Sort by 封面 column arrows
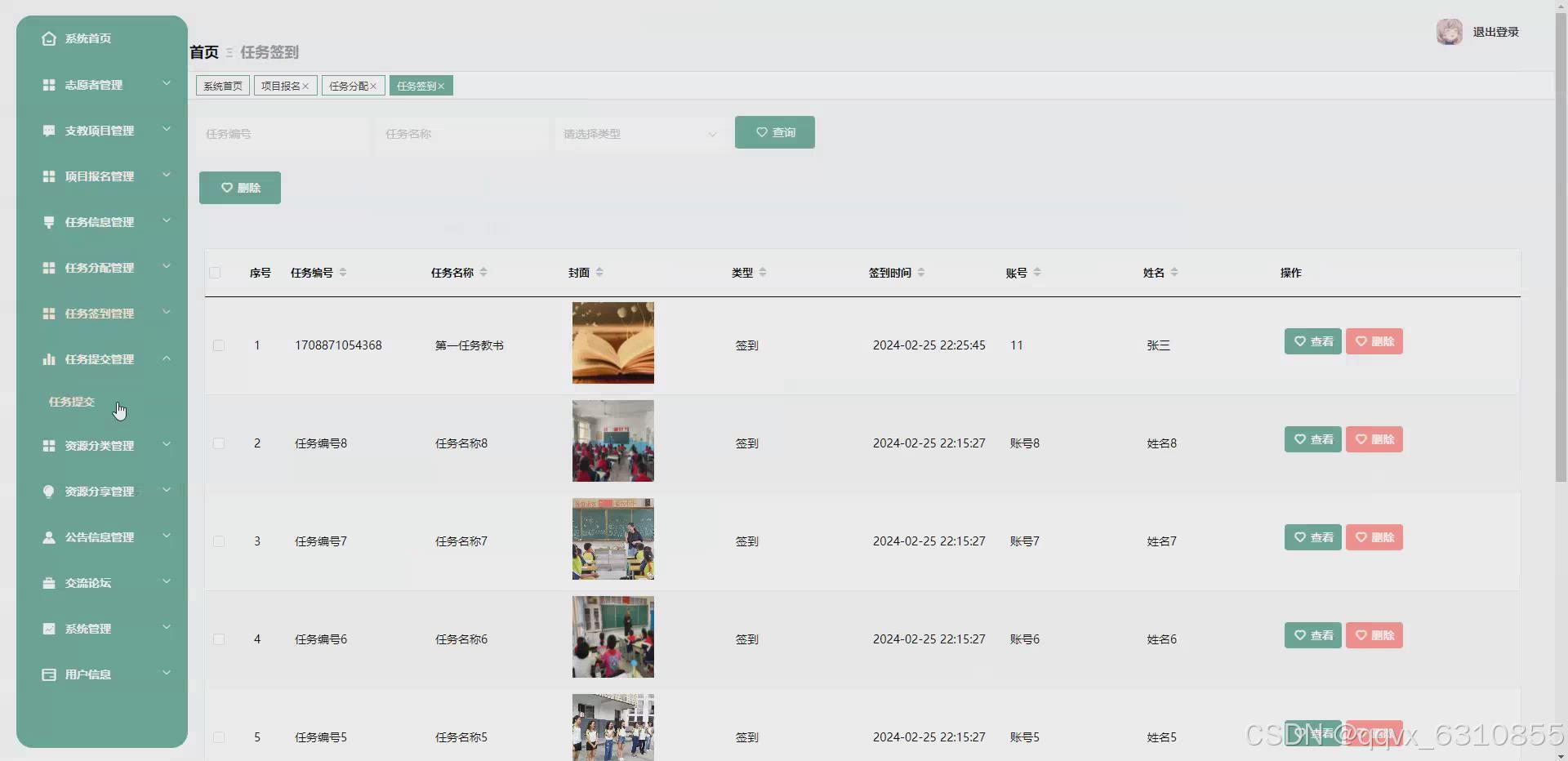The width and height of the screenshot is (1568, 761). pyautogui.click(x=599, y=273)
